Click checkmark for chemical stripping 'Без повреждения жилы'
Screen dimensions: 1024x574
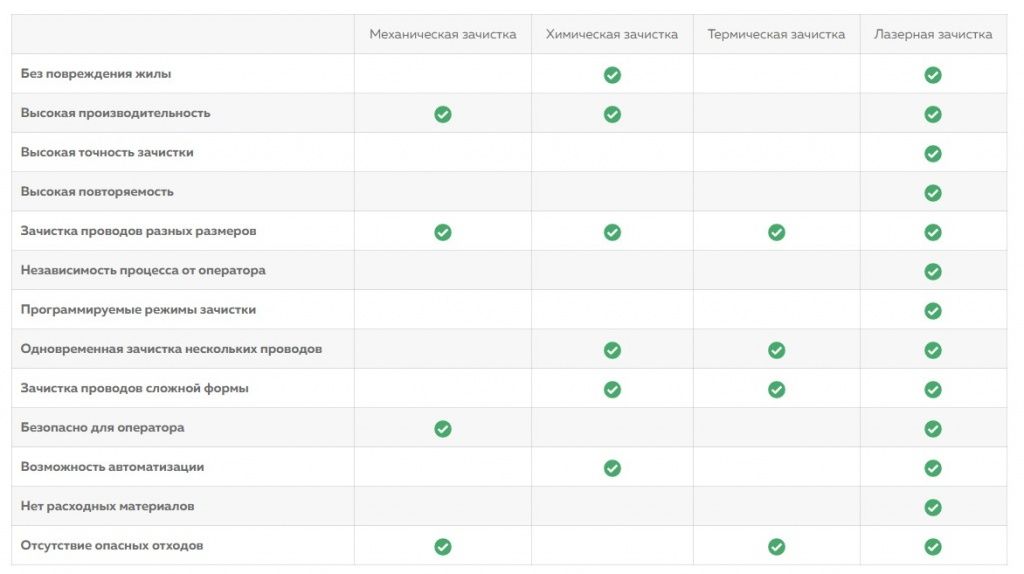tap(612, 75)
